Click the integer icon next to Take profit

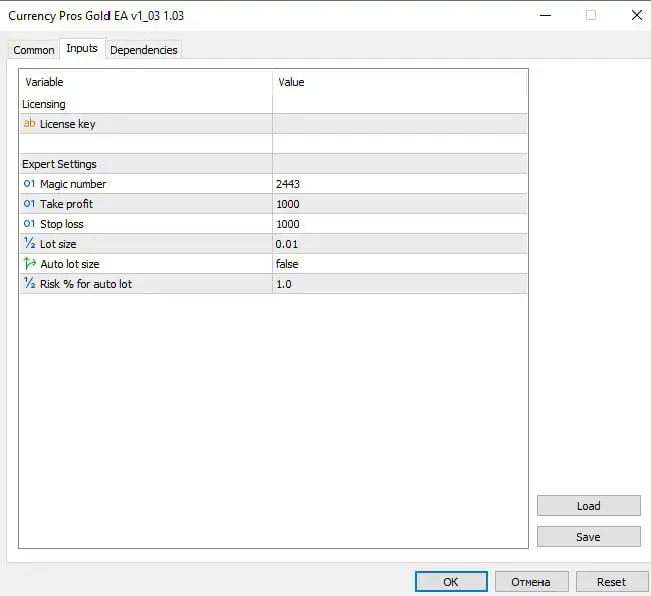[29, 204]
